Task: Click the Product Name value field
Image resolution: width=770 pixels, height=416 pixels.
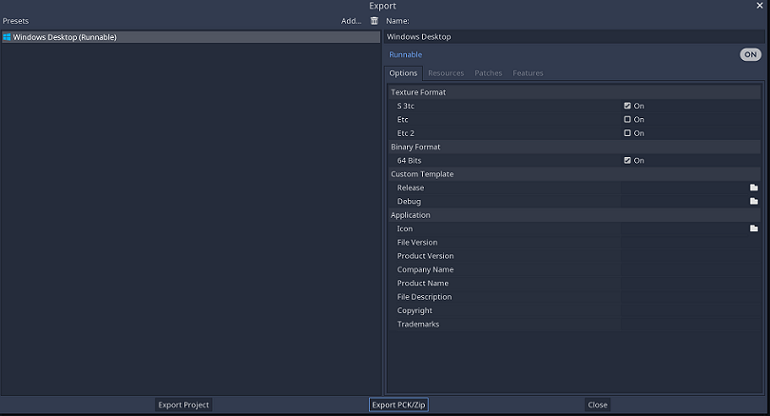Action: tap(691, 283)
